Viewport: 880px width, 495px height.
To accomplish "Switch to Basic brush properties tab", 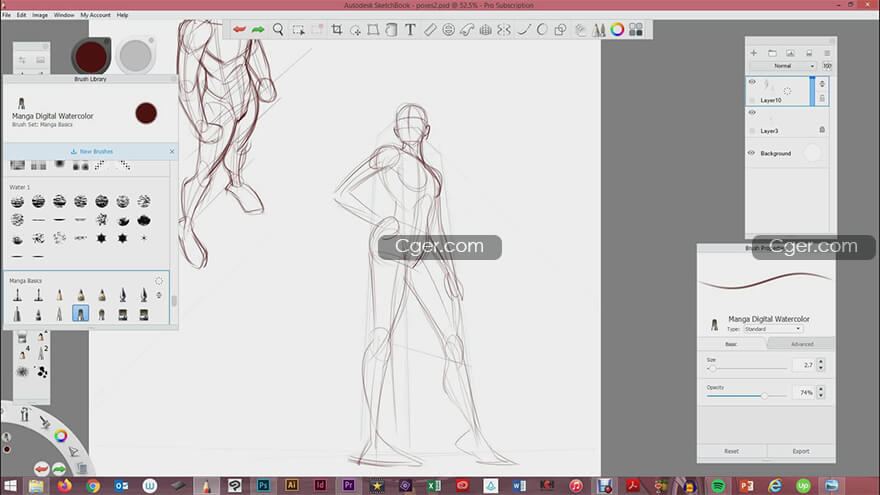I will click(x=731, y=344).
